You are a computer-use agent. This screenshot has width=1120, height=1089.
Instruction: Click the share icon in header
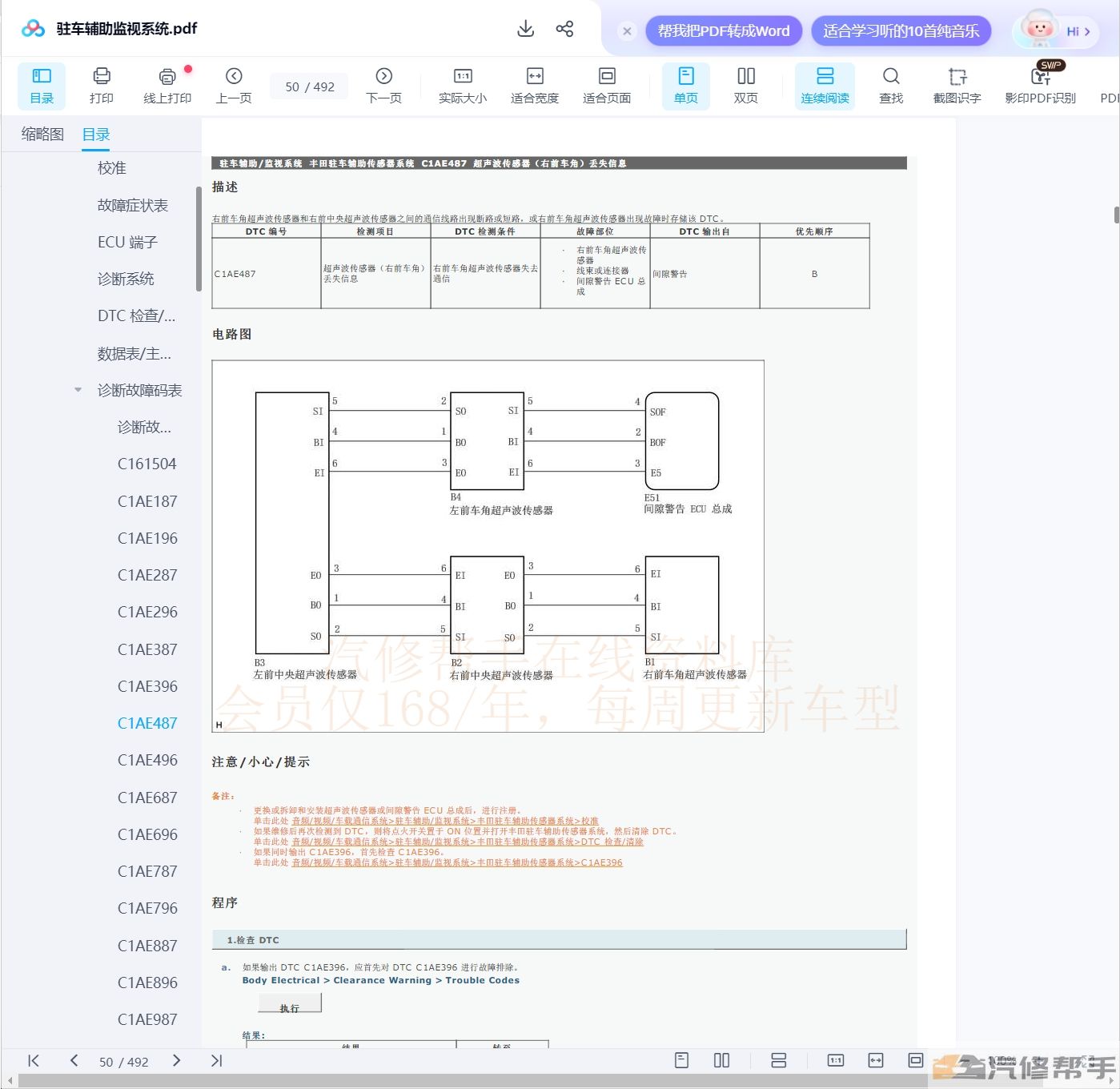564,29
